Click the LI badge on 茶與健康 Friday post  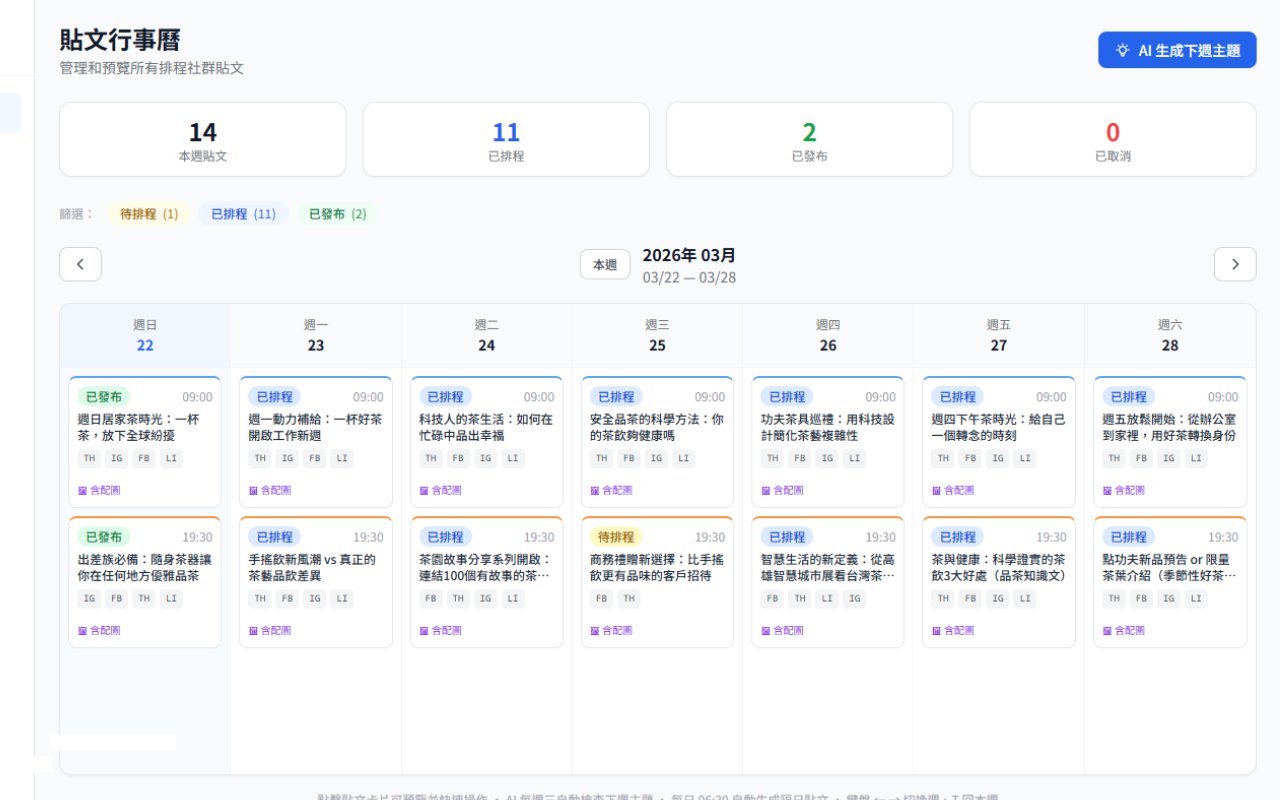point(1024,598)
